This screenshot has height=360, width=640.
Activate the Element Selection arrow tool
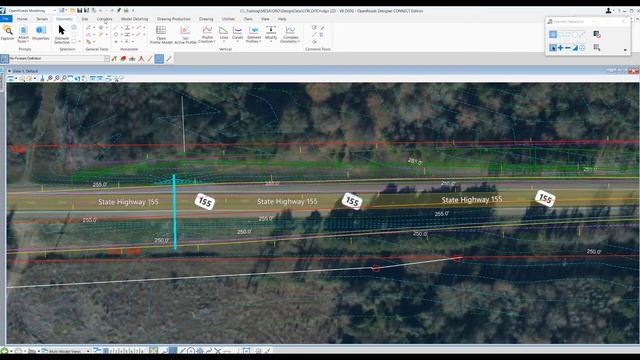click(x=62, y=34)
